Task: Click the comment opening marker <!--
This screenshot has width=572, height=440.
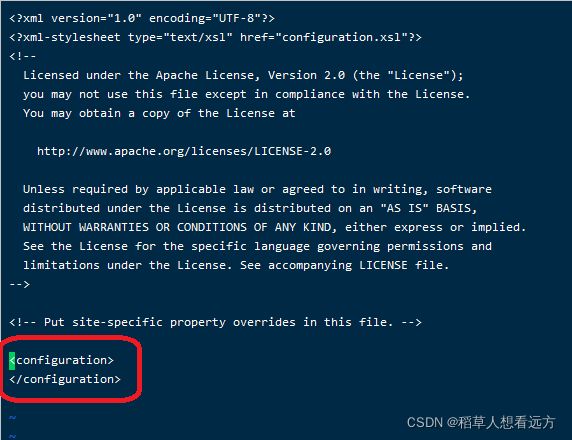Action: (23, 56)
